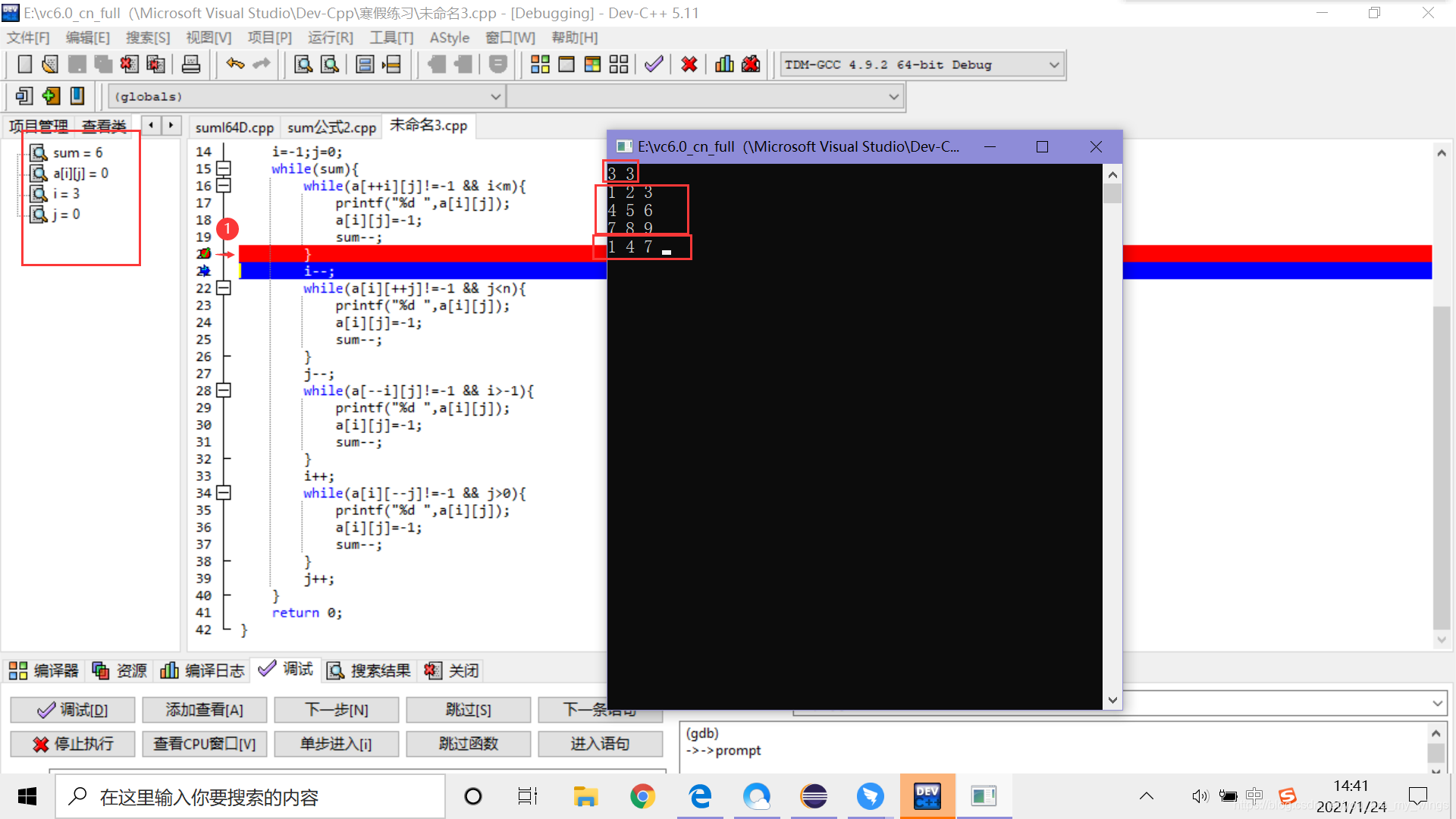Undo the last edit via toolbar arrow
This screenshot has width=1456, height=819.
(235, 64)
